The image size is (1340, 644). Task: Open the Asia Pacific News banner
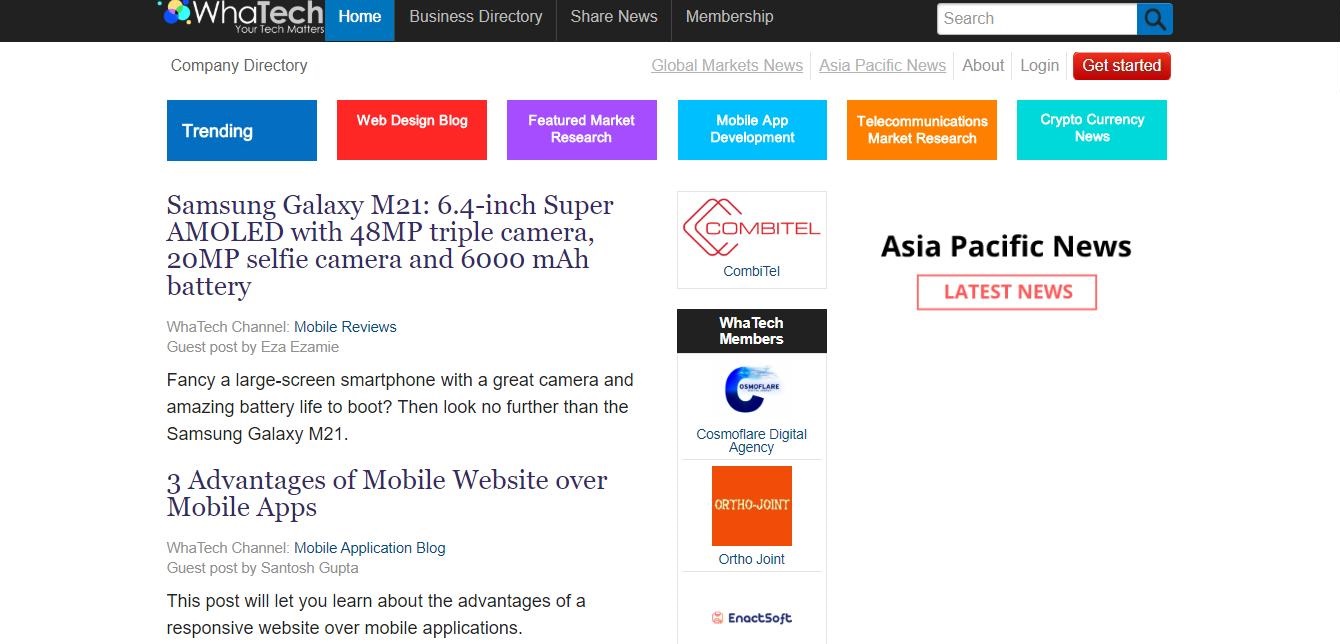point(1006,247)
